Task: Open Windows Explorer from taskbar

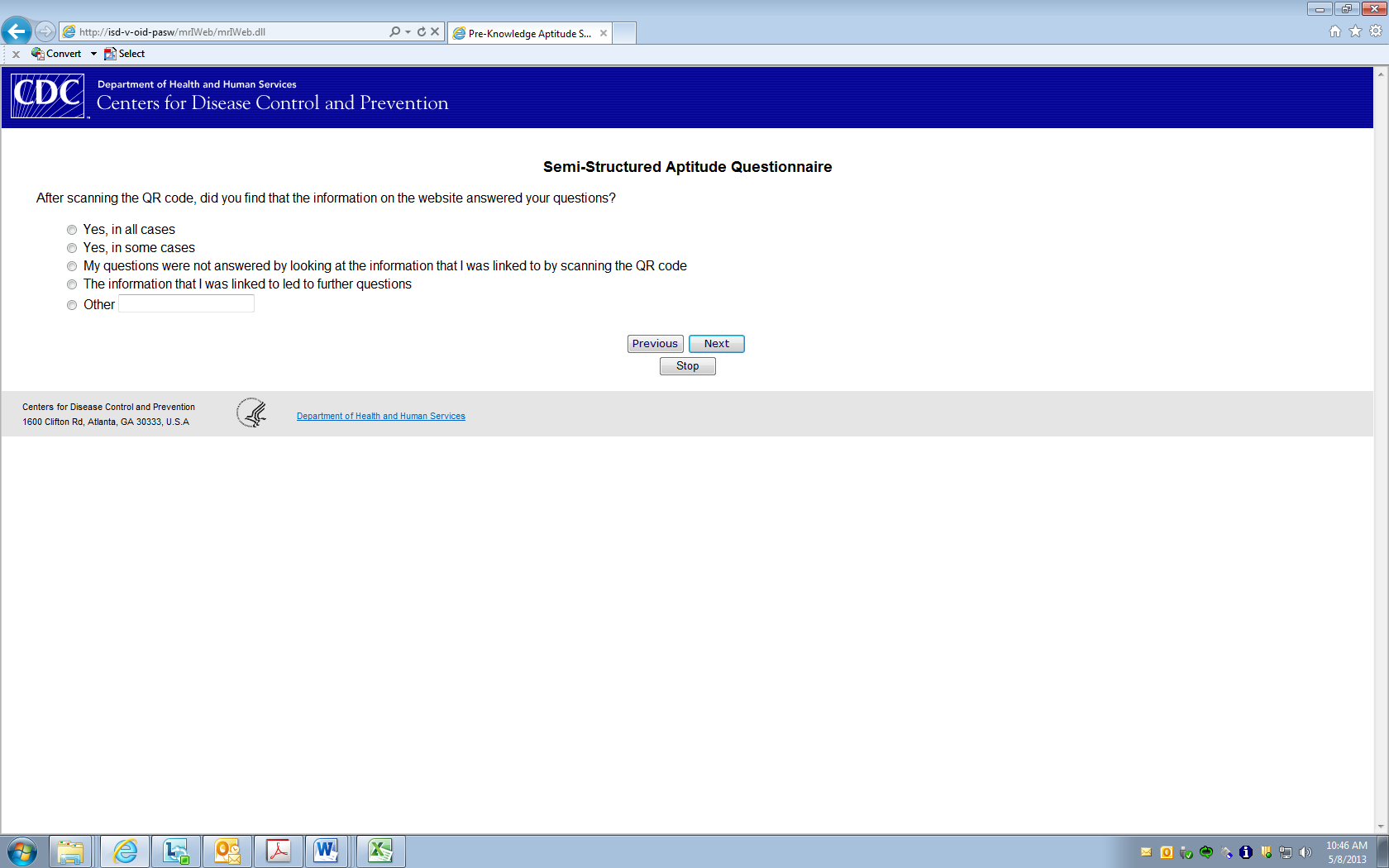Action: [x=70, y=851]
